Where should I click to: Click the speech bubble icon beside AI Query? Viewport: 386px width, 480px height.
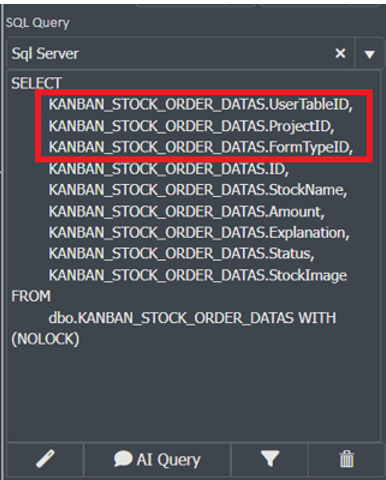tap(123, 459)
